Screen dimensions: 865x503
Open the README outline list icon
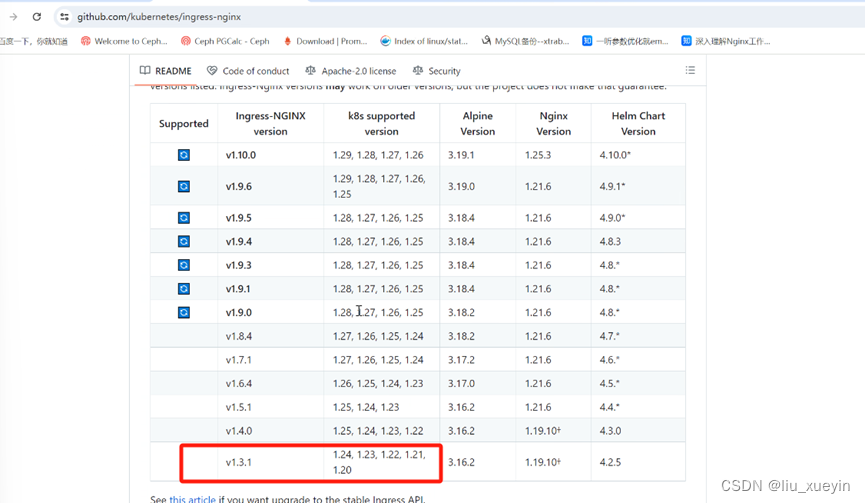coord(690,70)
